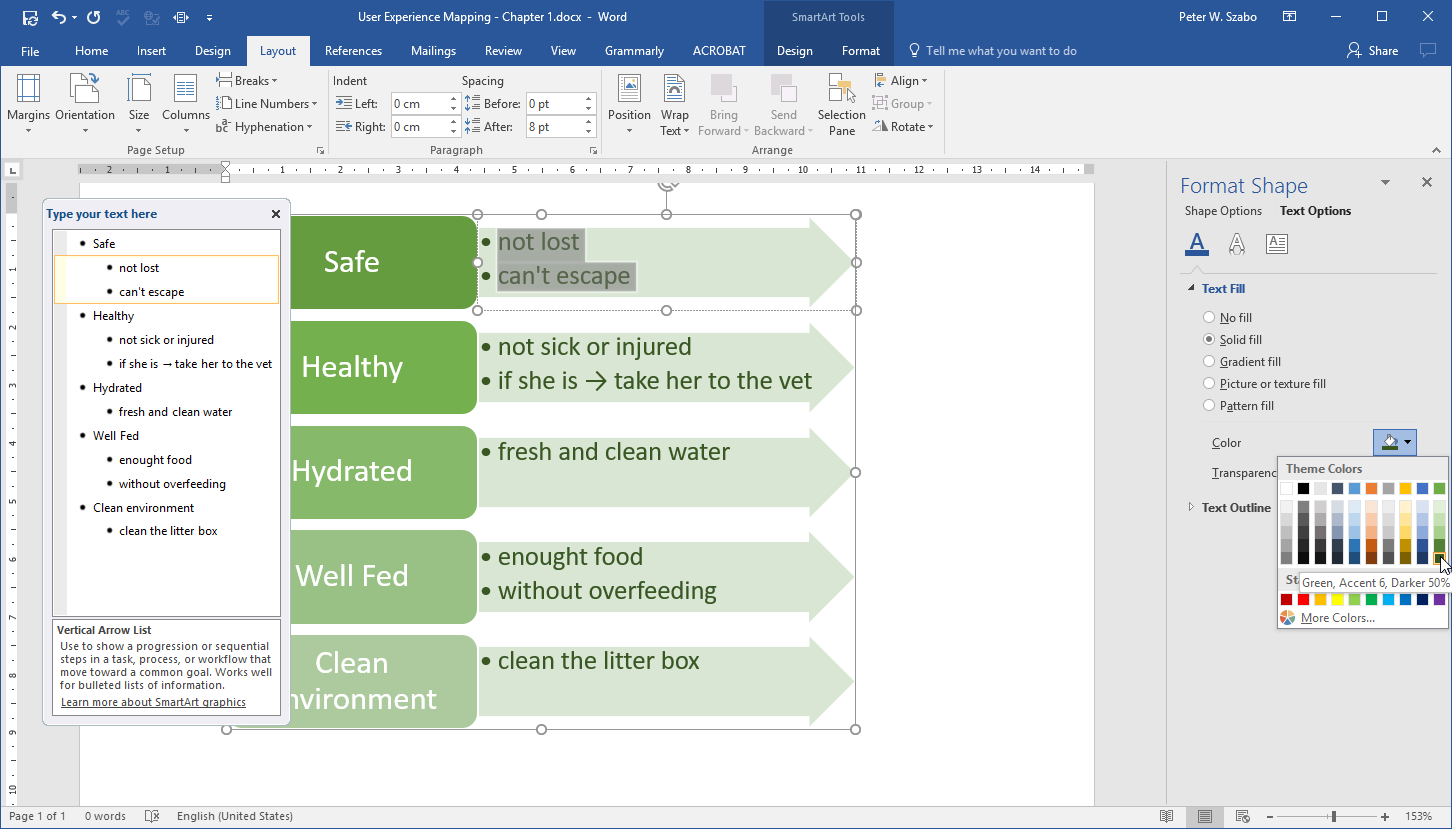Enable the Pattern fill option
The image size is (1452, 829).
point(1209,406)
